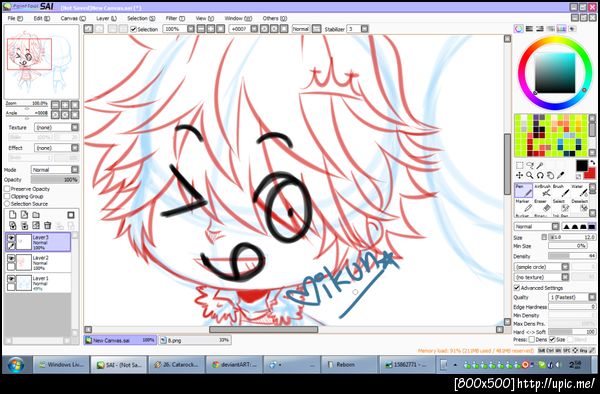The width and height of the screenshot is (600, 394).
Task: Pick the lasso selection tool
Action: click(x=530, y=165)
